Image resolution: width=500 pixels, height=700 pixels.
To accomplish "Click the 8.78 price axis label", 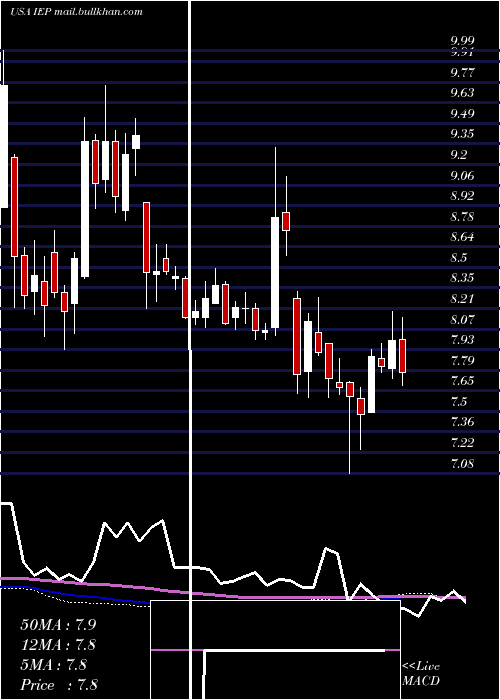I will coord(462,217).
